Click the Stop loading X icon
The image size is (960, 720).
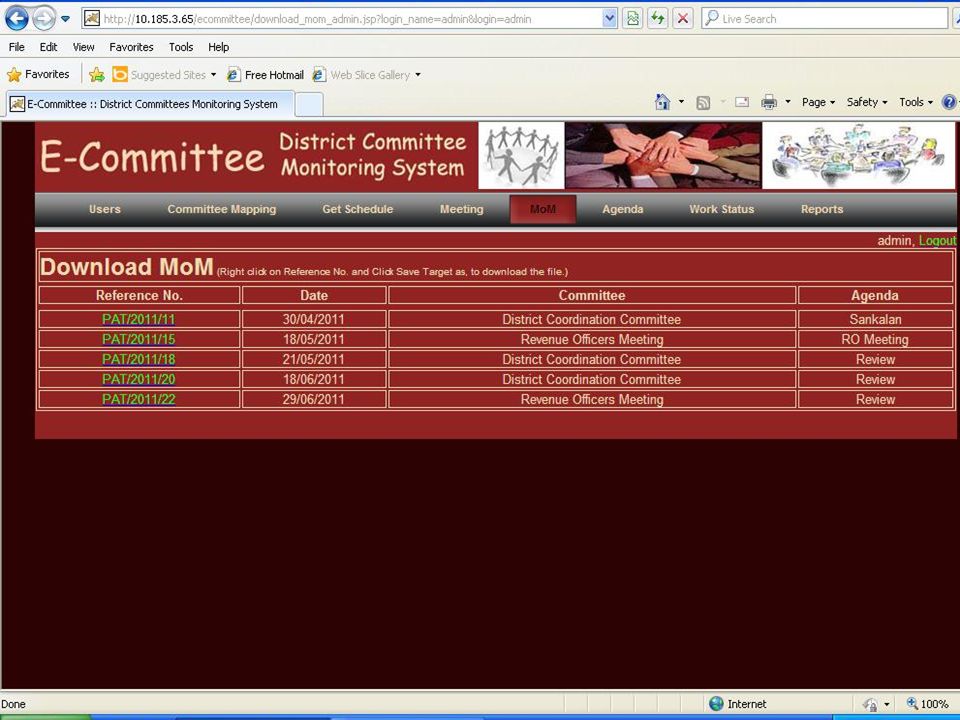[683, 19]
